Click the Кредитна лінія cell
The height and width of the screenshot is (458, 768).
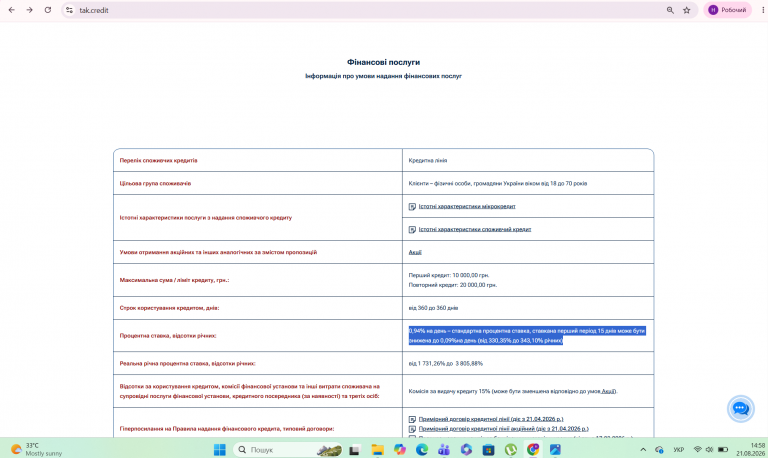(x=528, y=160)
